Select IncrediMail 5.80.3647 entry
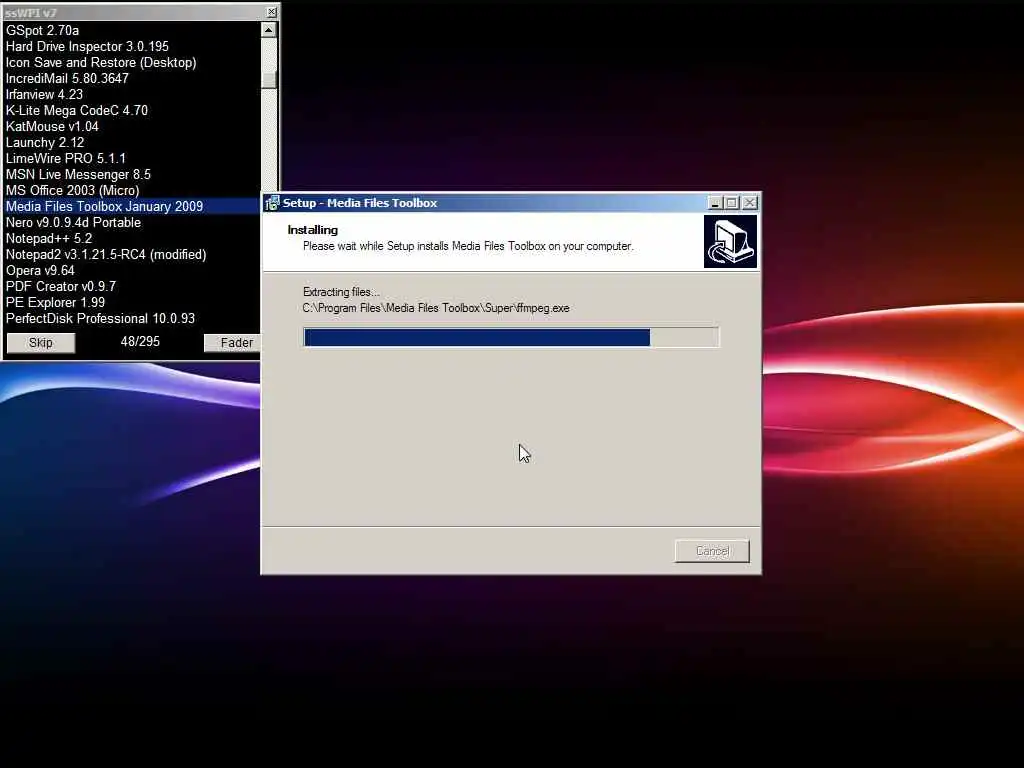This screenshot has width=1024, height=768. tap(133, 78)
